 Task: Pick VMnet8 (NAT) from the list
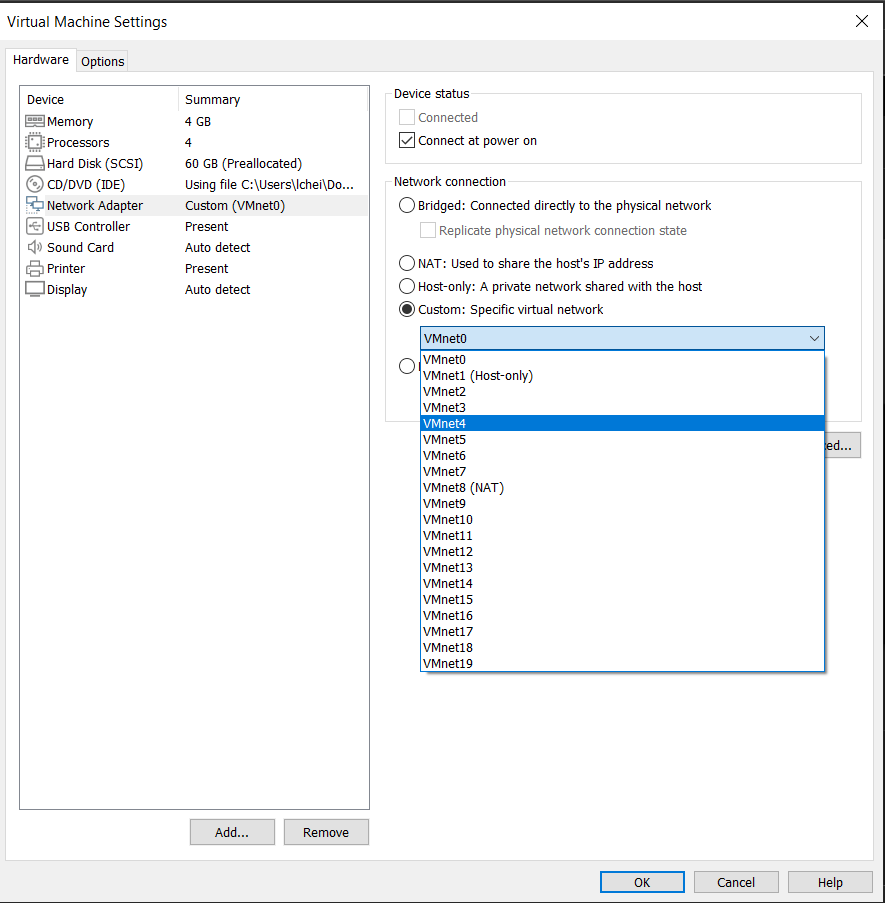[622, 488]
